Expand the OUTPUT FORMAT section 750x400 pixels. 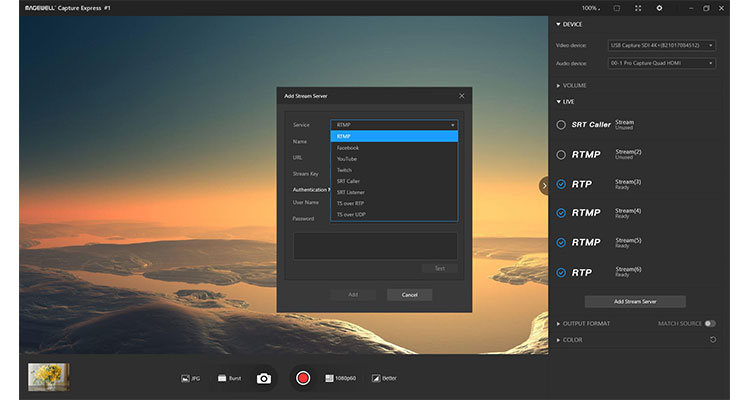point(583,324)
